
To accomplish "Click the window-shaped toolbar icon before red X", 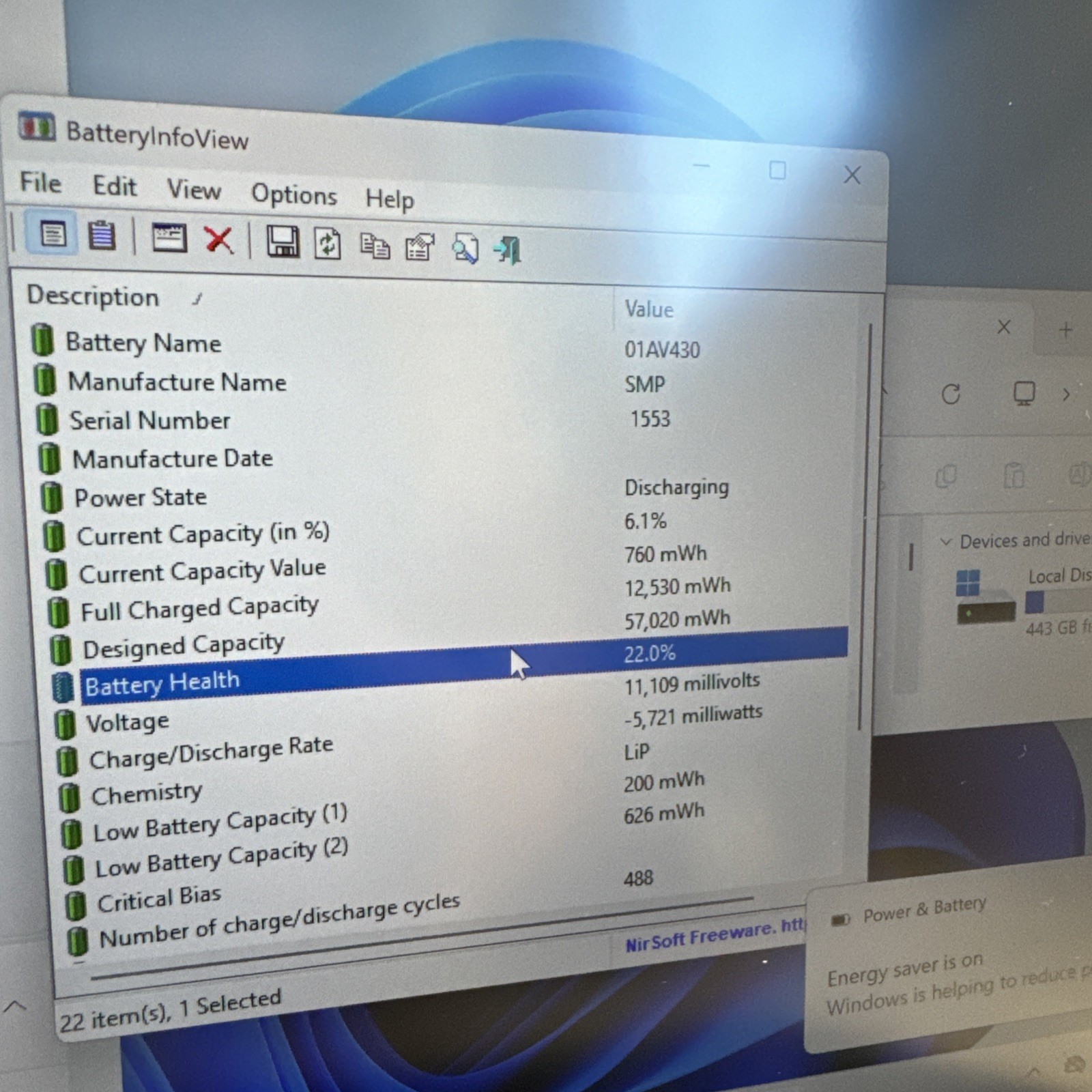I will click(x=169, y=238).
